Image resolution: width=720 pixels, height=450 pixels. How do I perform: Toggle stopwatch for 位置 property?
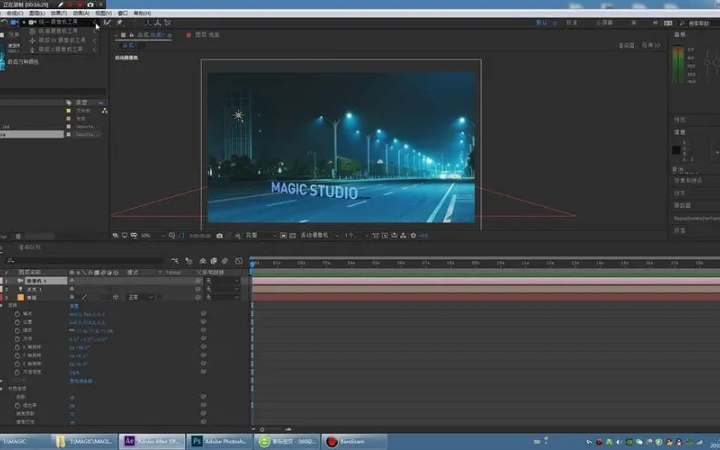pyautogui.click(x=17, y=322)
